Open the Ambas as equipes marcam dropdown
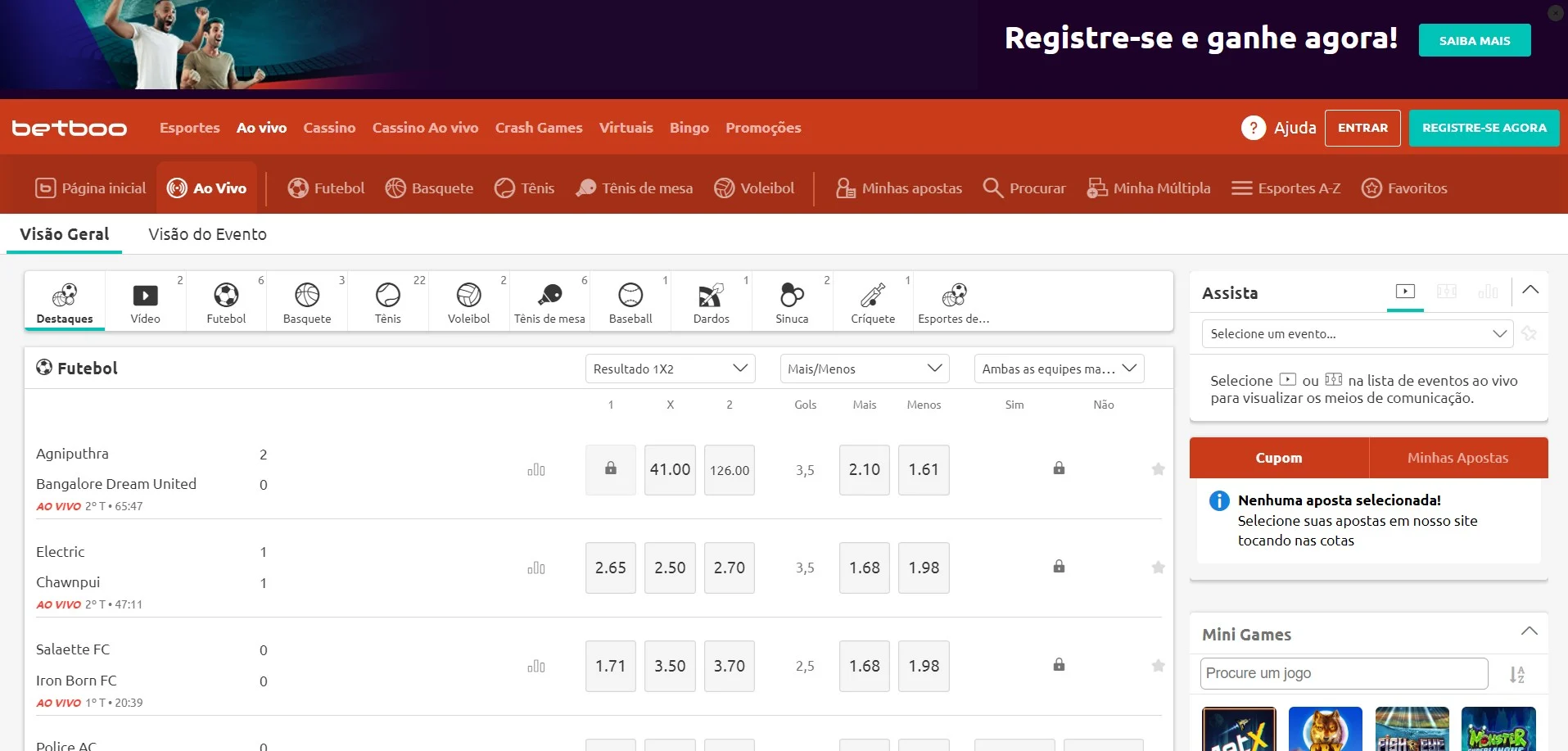 [1059, 369]
